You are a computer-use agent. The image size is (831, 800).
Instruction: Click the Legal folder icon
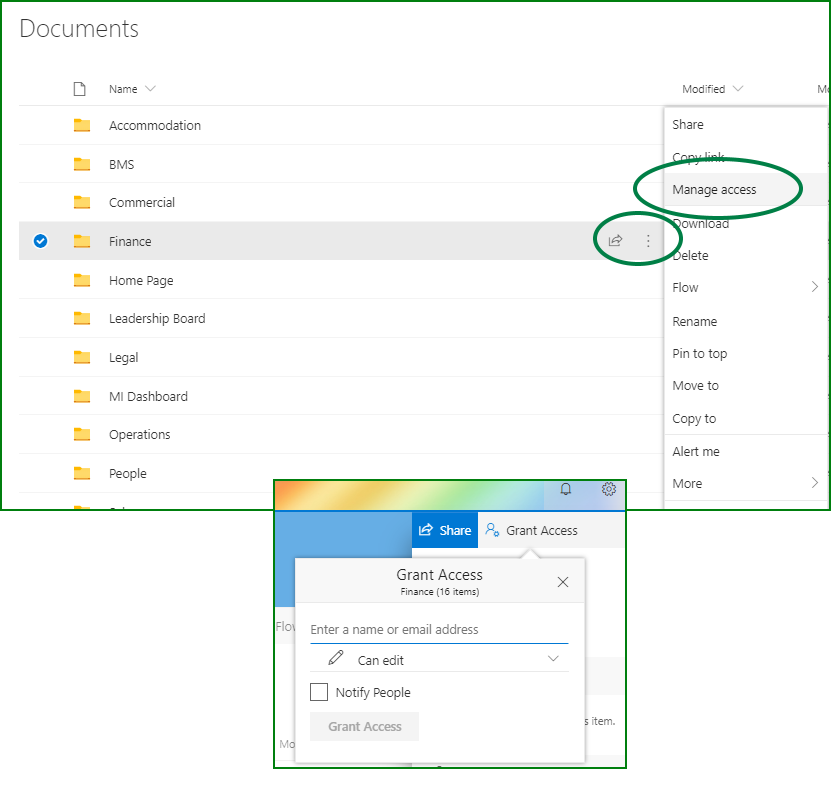coord(82,357)
